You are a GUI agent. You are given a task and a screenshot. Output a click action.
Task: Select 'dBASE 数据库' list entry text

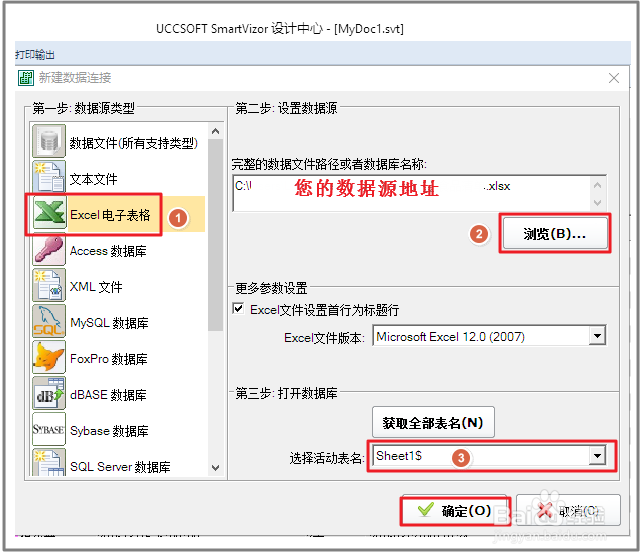108,395
